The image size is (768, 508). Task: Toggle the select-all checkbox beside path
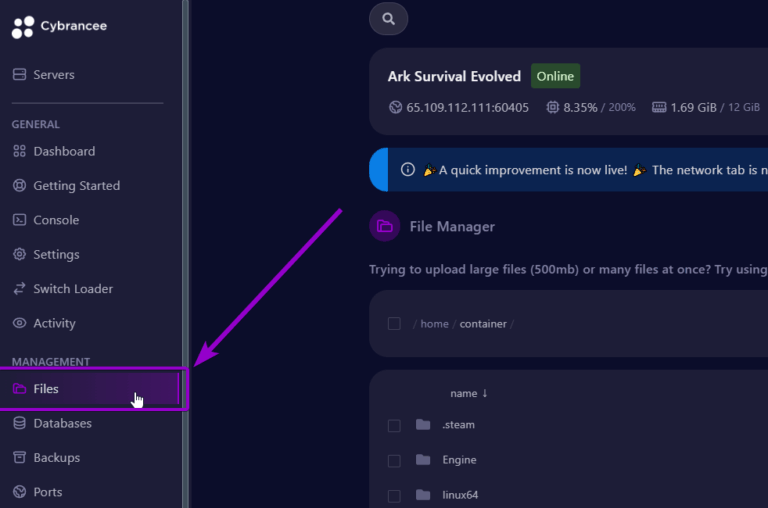point(394,324)
